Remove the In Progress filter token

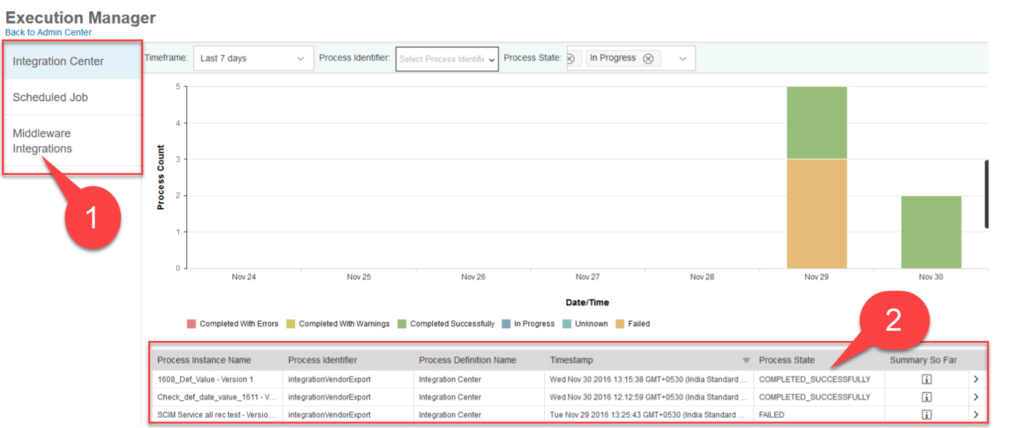pos(648,58)
